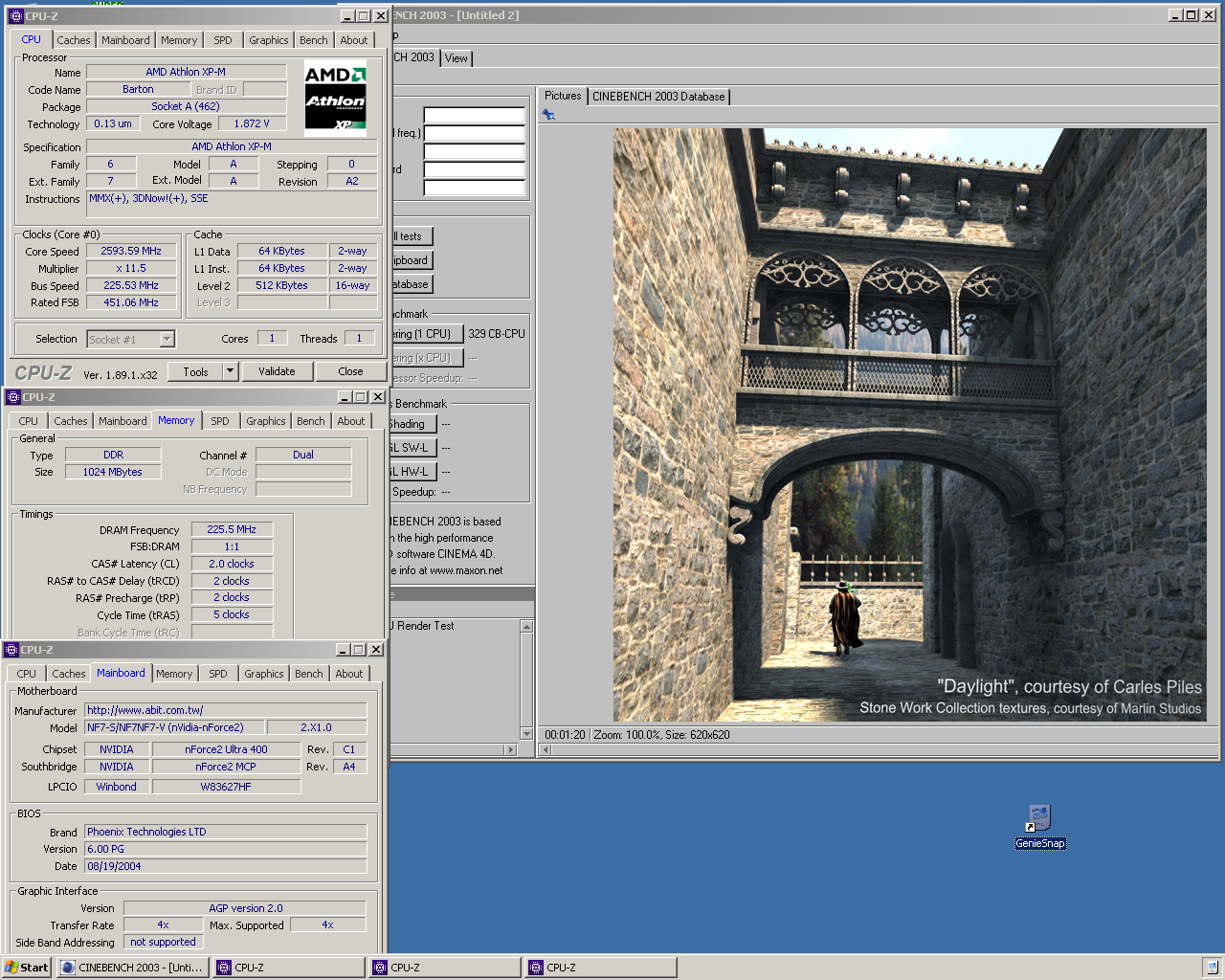Click the rendered Daylight castle picture
The height and width of the screenshot is (980, 1225).
point(909,425)
